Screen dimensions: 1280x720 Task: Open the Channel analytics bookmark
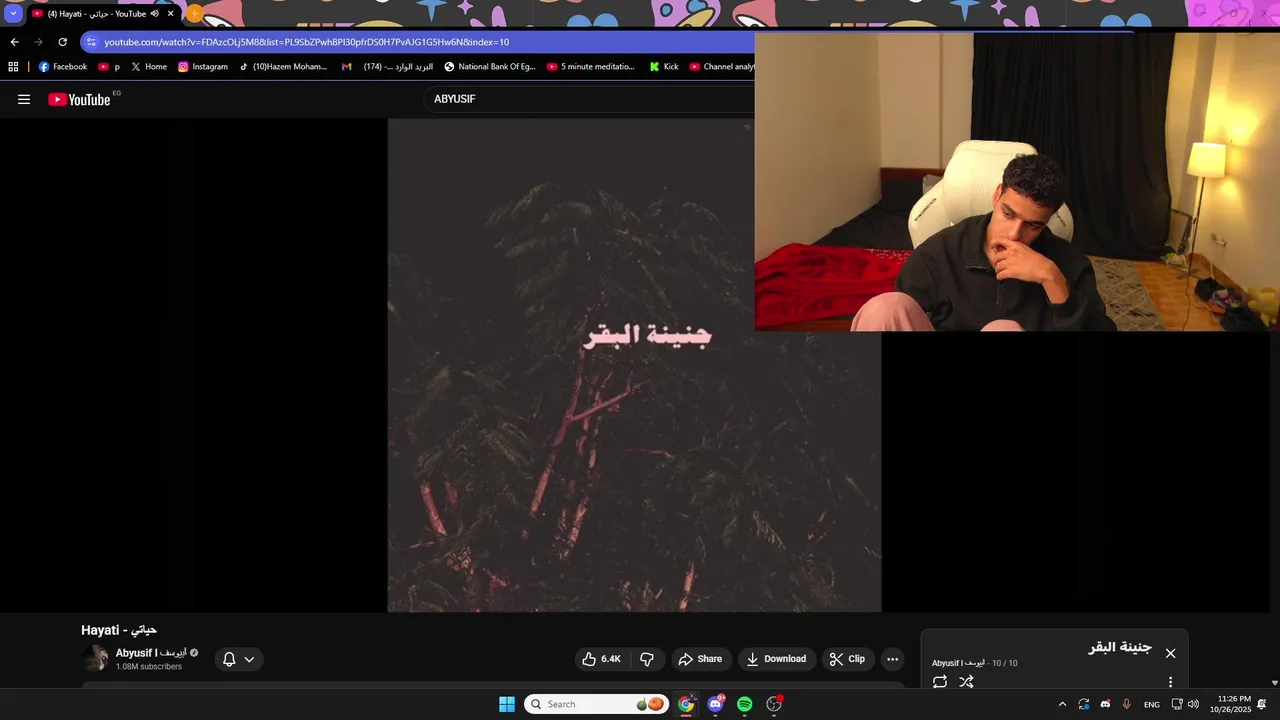(x=722, y=67)
